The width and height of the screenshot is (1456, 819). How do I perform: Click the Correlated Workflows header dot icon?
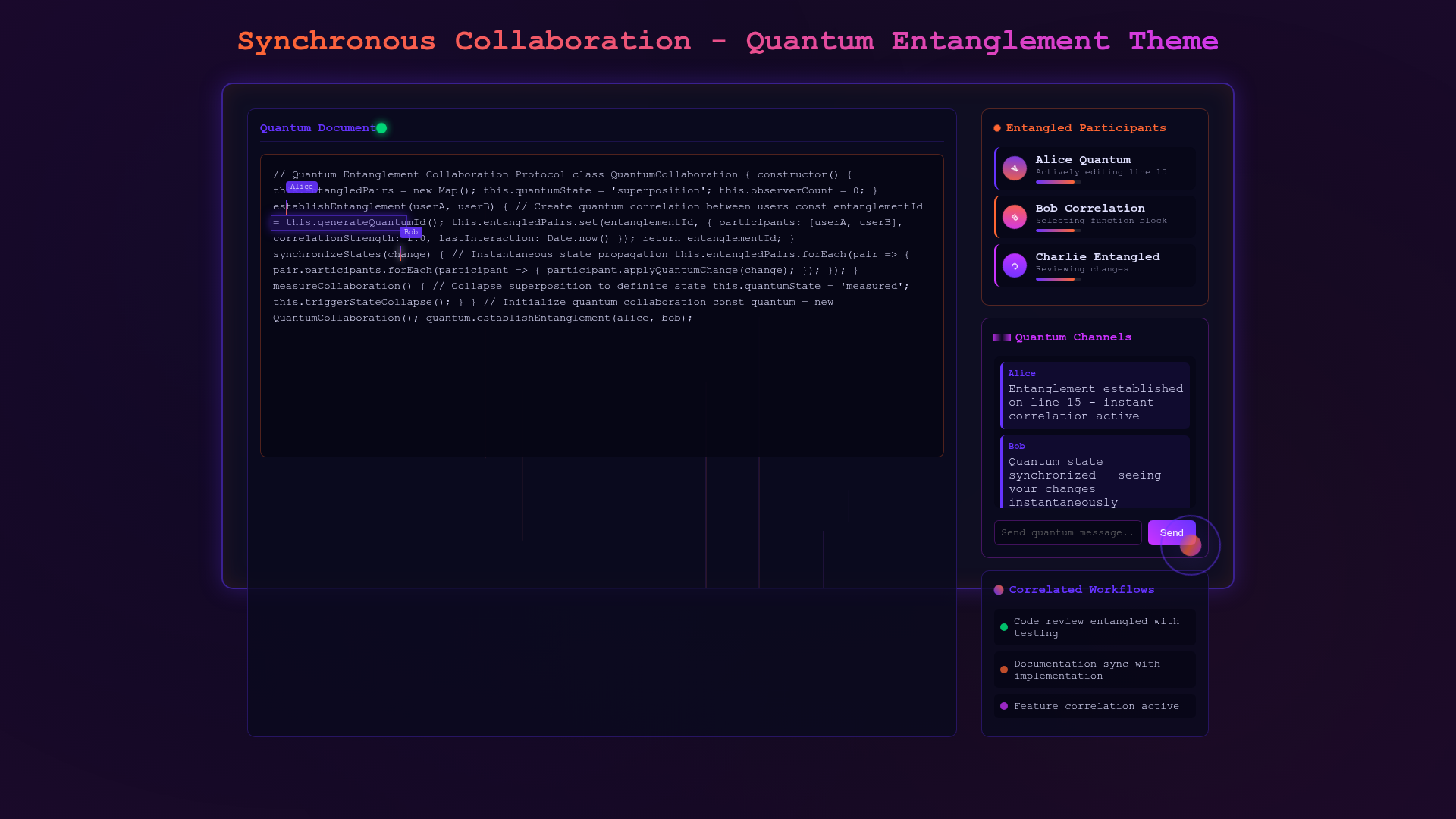(x=999, y=590)
